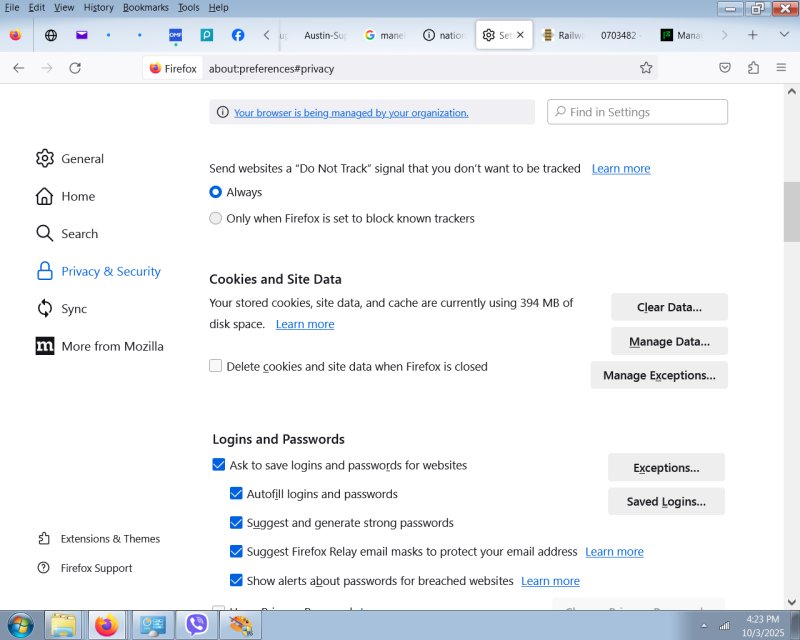Switch to the globe pinned tab

point(51,35)
